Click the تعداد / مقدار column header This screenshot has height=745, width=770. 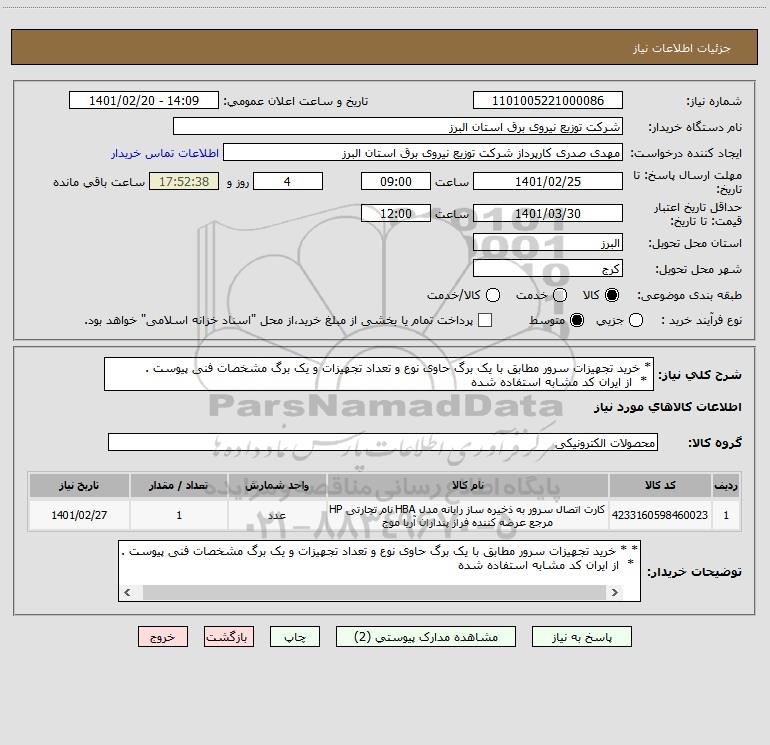tap(179, 485)
